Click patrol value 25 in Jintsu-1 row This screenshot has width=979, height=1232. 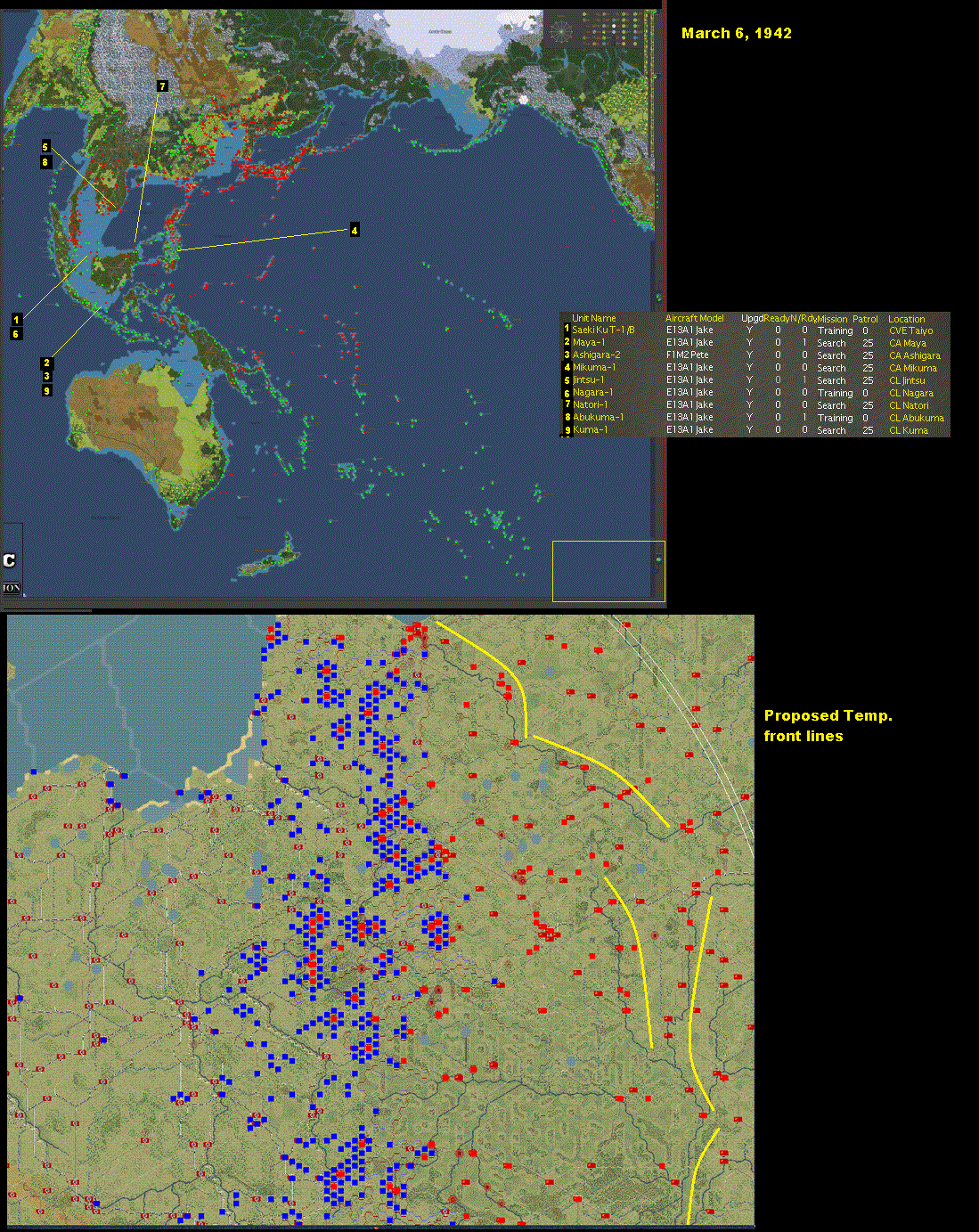point(868,380)
